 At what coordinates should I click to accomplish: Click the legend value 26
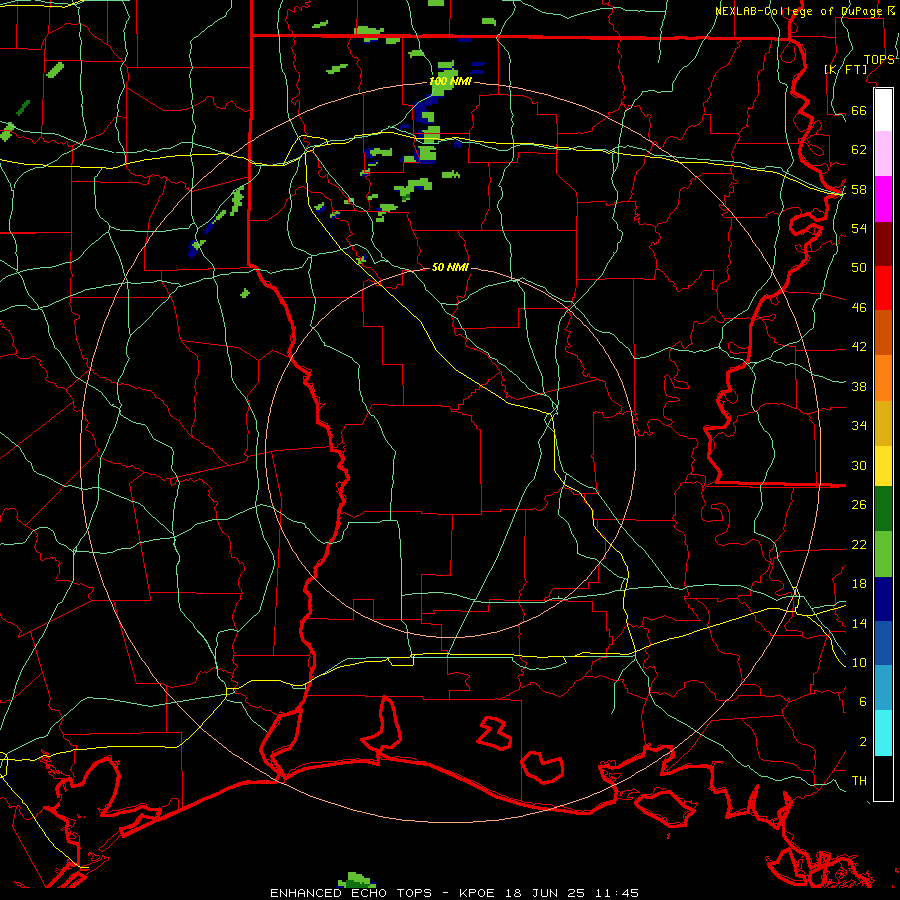click(x=859, y=505)
